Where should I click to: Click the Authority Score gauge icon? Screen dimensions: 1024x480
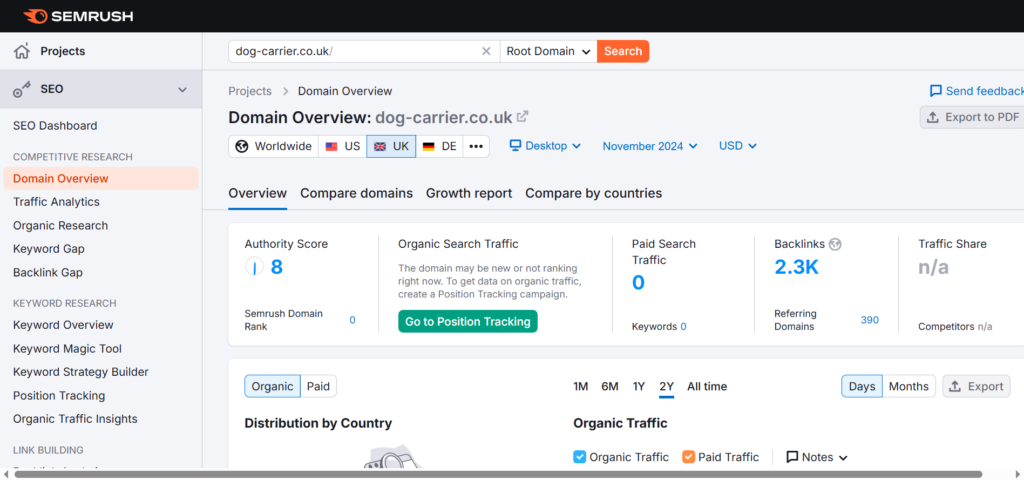pos(254,267)
